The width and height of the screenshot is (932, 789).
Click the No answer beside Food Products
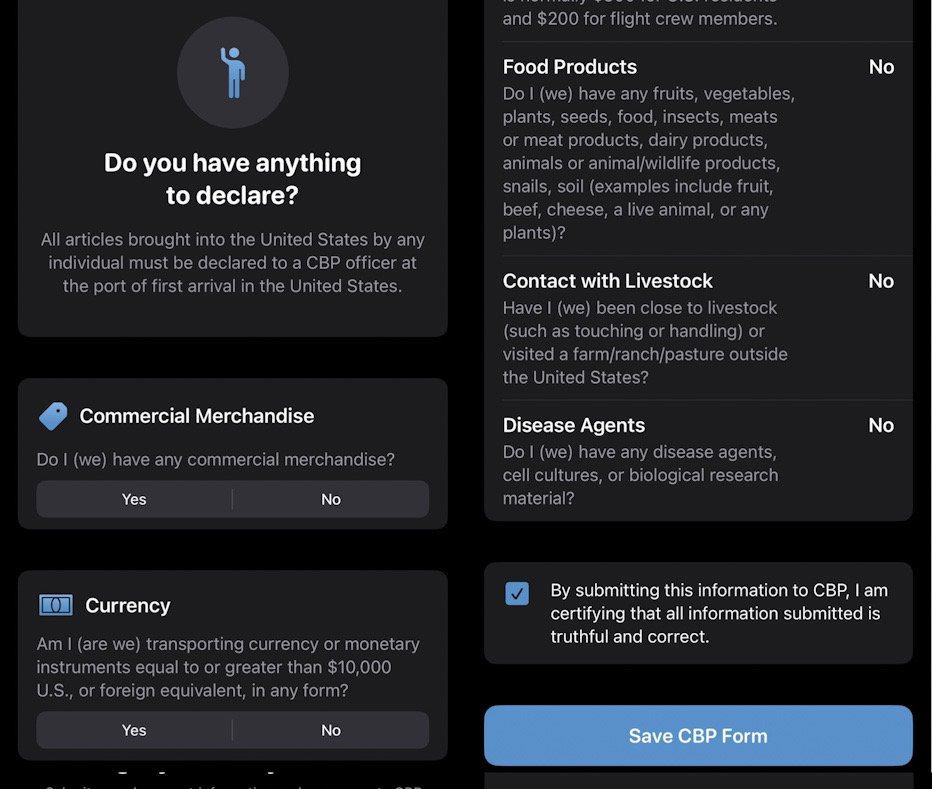(x=881, y=67)
